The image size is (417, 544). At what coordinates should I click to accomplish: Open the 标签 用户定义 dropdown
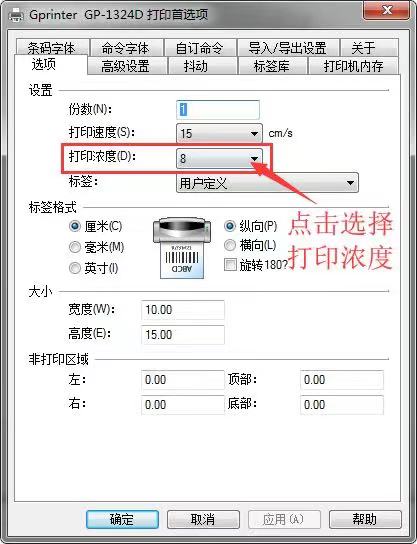(x=267, y=183)
